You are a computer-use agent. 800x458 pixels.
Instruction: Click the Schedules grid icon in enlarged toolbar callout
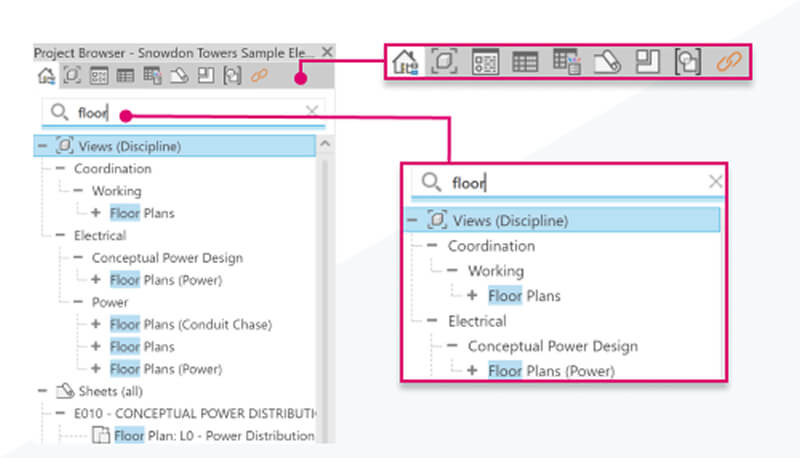click(x=525, y=62)
